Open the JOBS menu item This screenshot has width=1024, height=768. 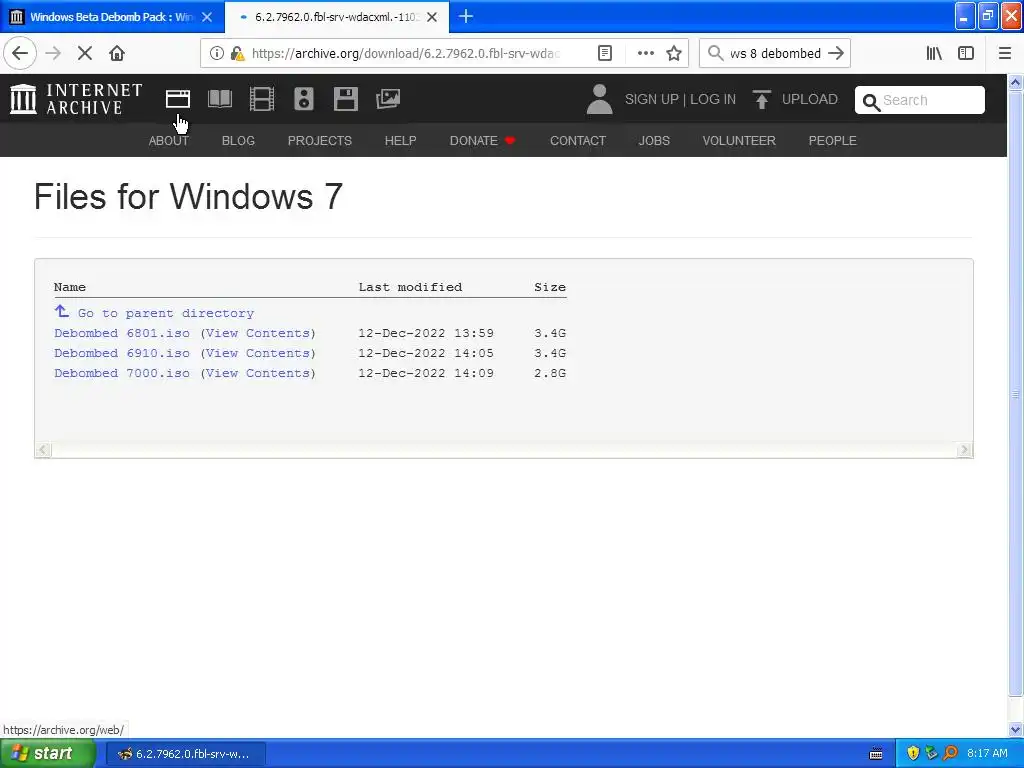(x=654, y=140)
